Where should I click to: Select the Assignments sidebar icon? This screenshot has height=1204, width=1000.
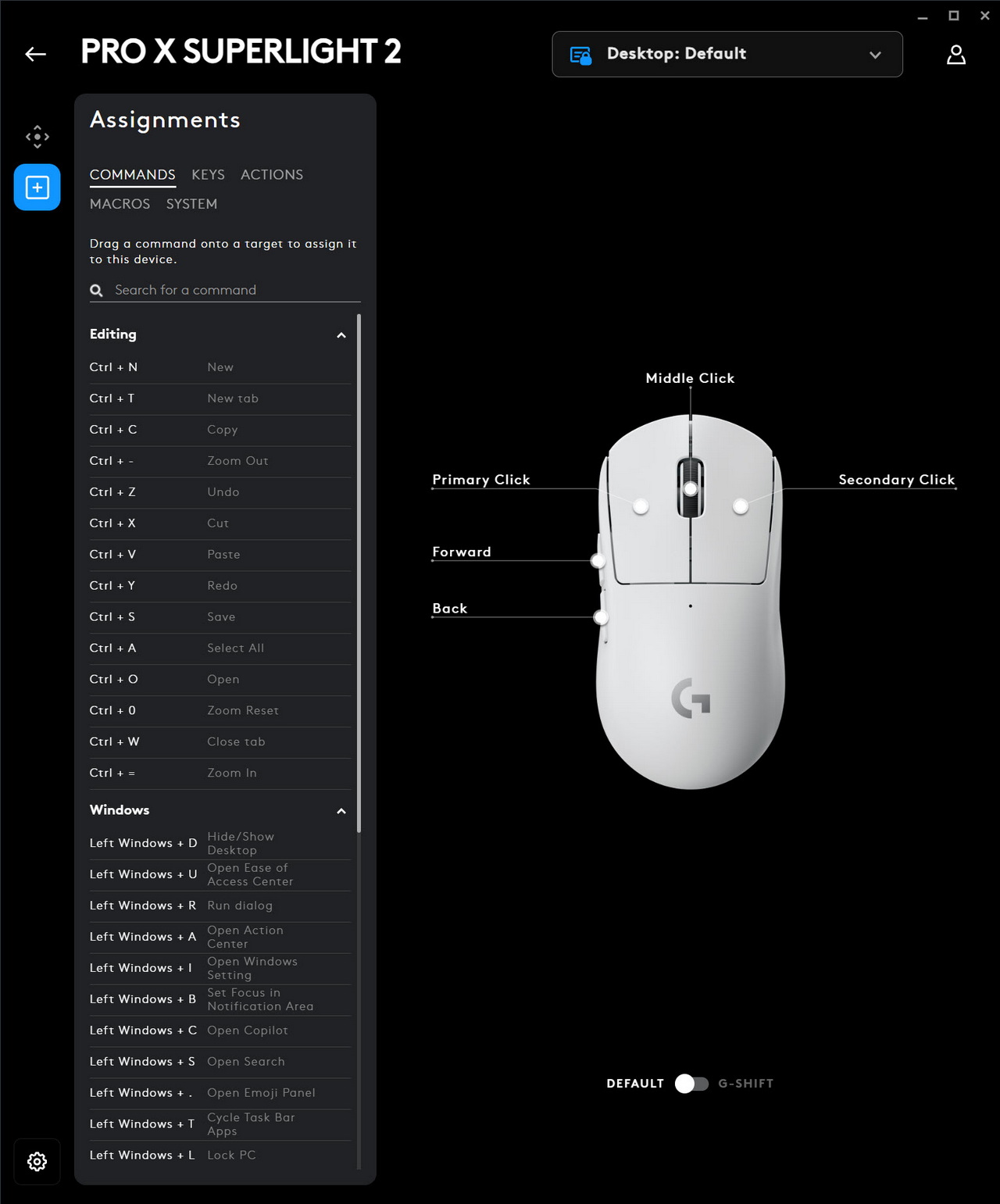pos(37,187)
